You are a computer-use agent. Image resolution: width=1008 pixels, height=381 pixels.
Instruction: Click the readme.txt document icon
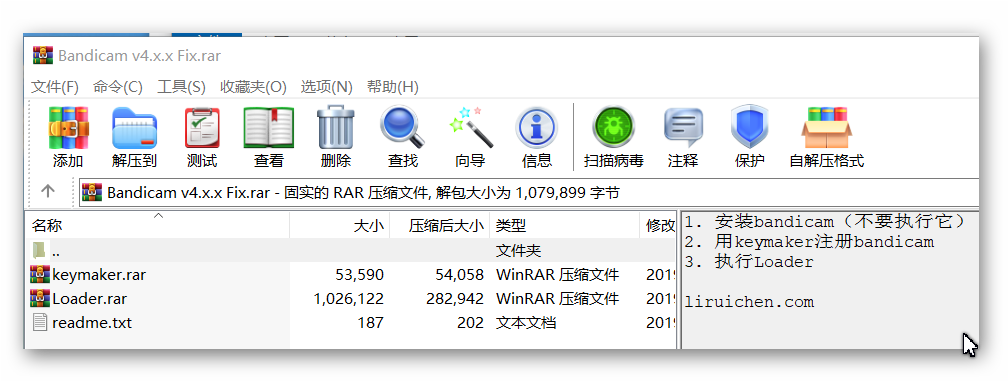tap(40, 322)
